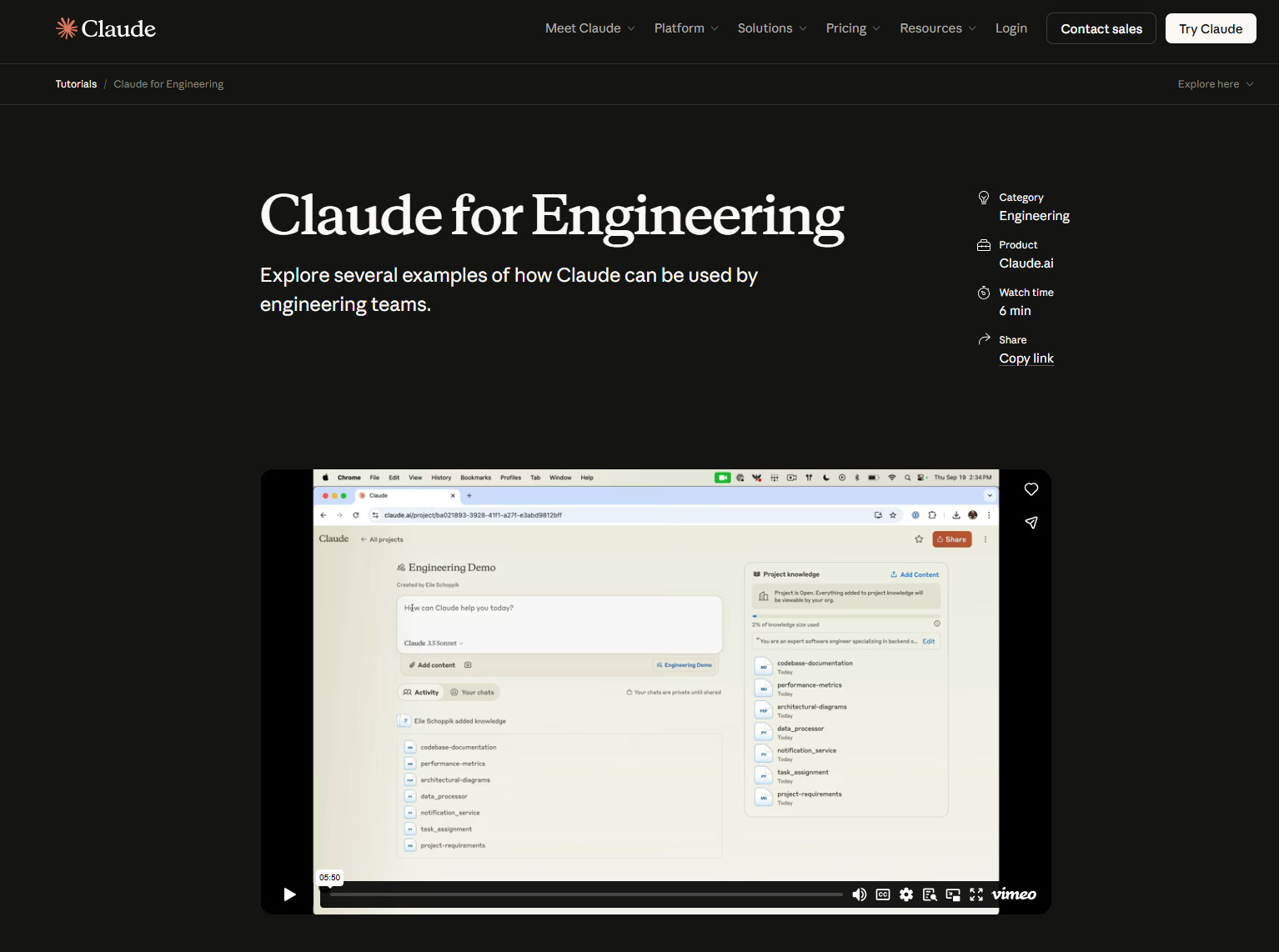The width and height of the screenshot is (1279, 952).
Task: Click the '6 min' watch time value
Action: pos(1015,311)
